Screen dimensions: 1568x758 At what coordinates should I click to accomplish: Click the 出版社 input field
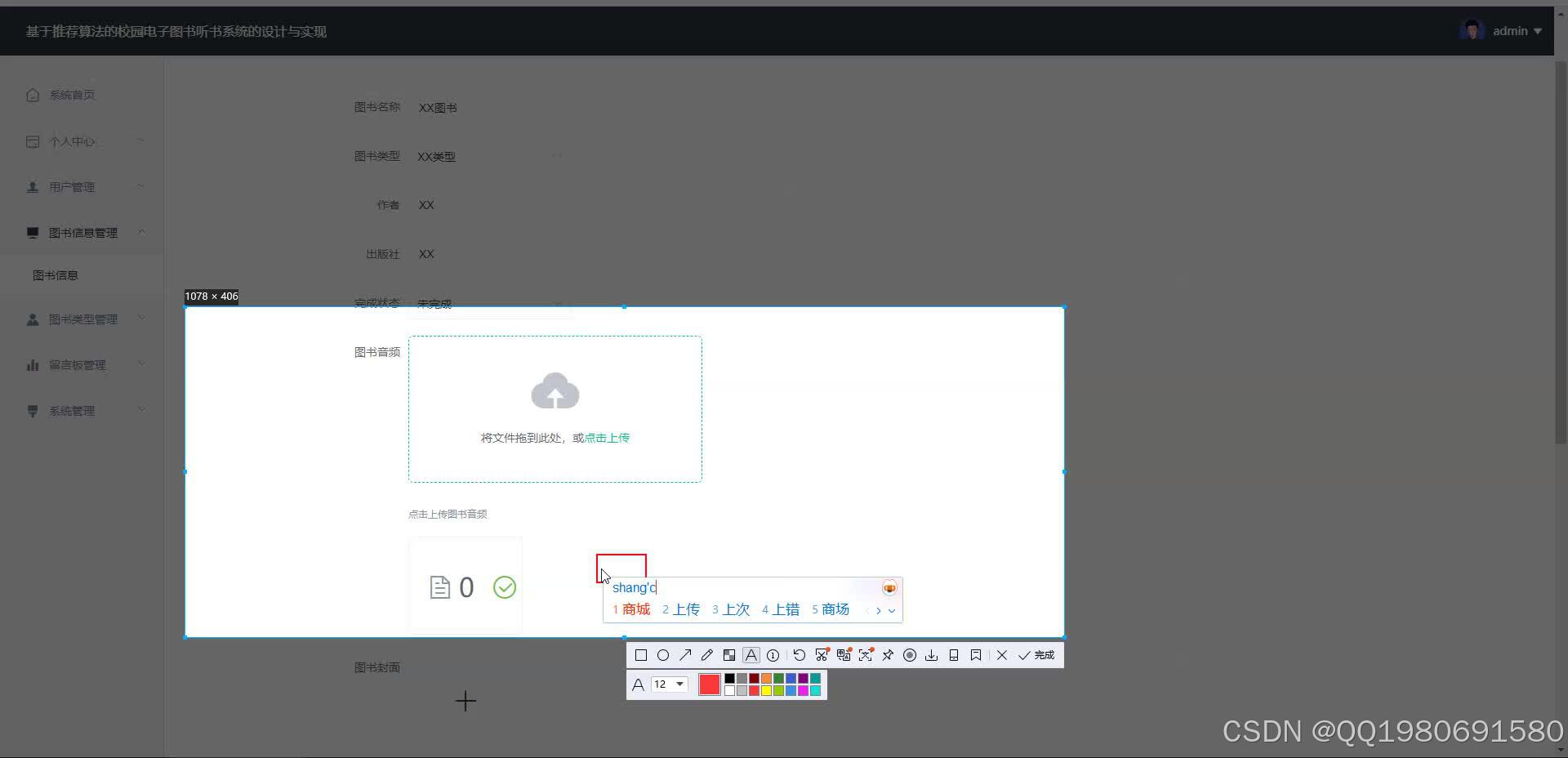click(490, 254)
